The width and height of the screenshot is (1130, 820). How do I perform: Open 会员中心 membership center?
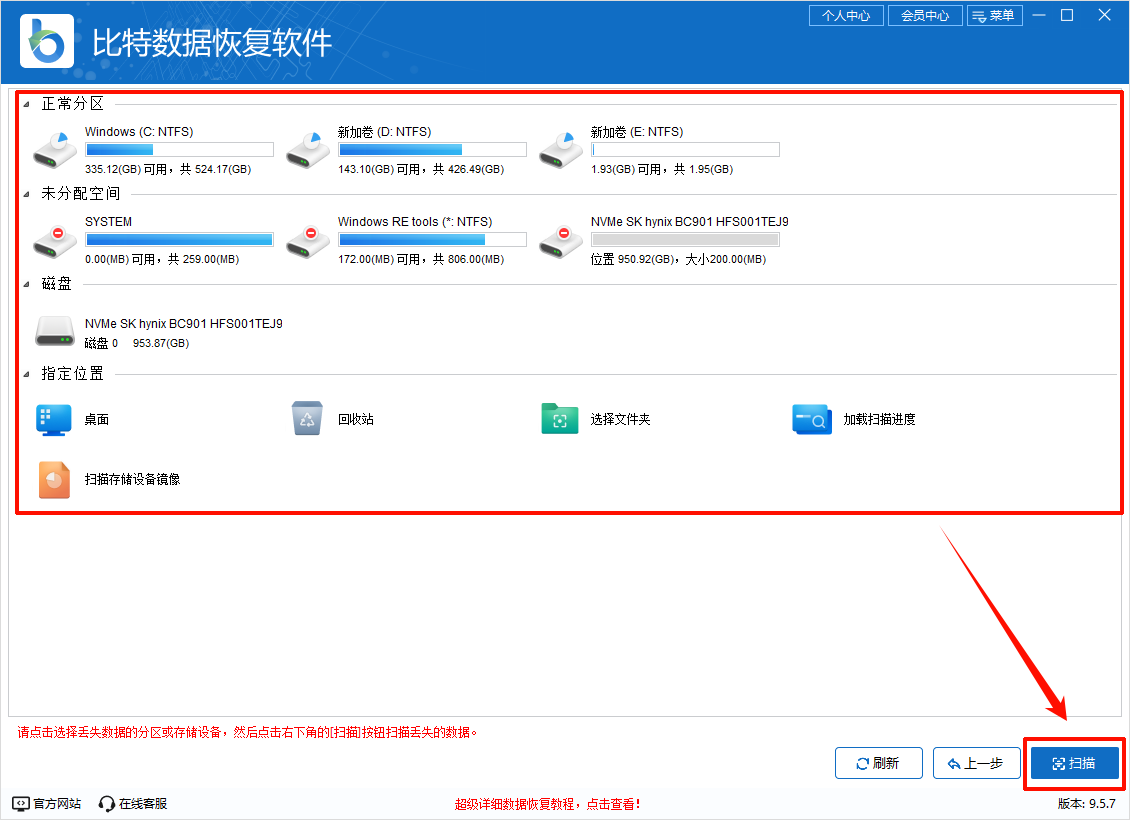(x=924, y=15)
